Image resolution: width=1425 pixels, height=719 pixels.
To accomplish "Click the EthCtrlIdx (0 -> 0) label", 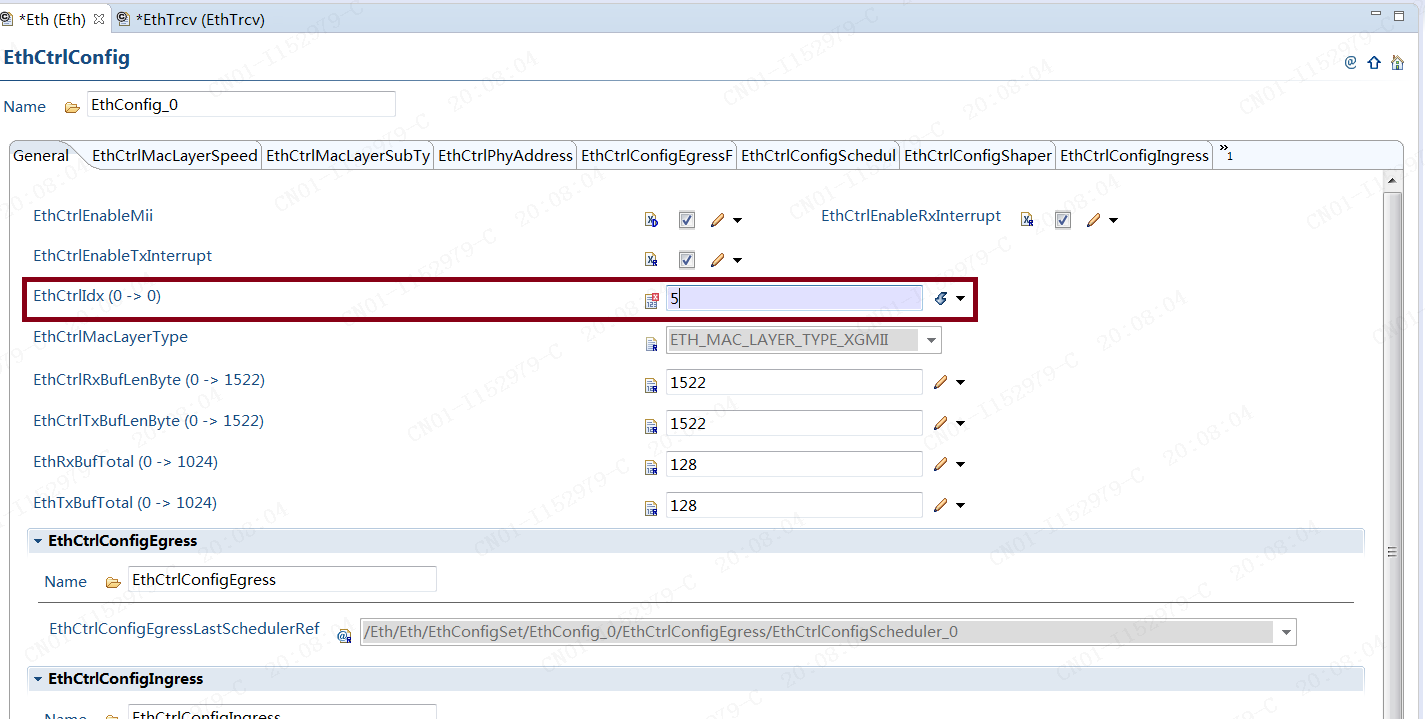I will pos(97,296).
